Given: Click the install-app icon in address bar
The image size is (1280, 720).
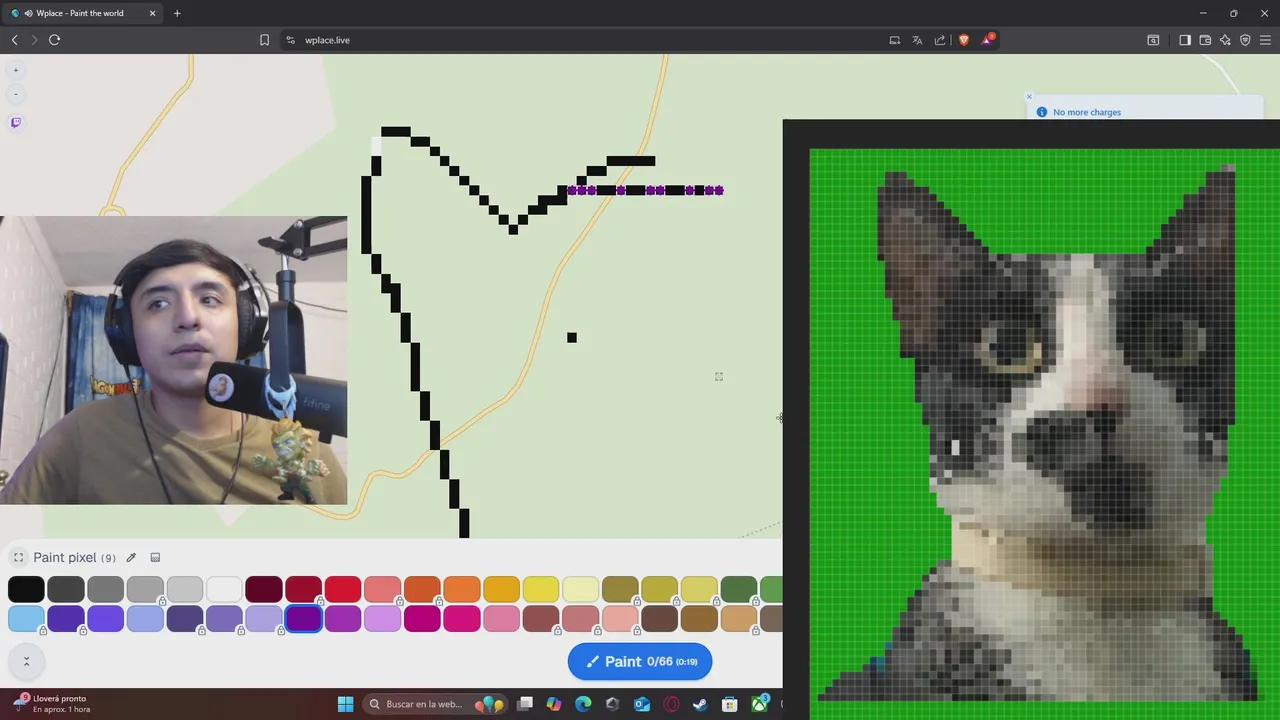Looking at the screenshot, I should (895, 40).
